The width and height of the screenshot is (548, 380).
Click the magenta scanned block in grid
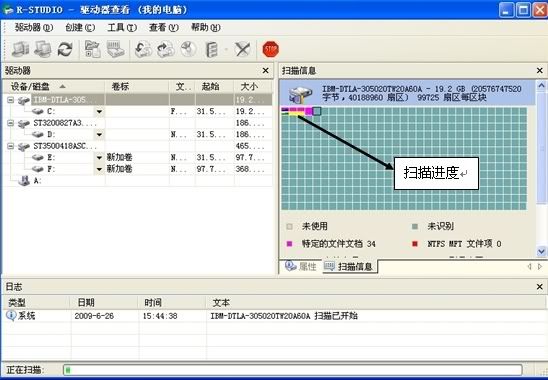[309, 111]
